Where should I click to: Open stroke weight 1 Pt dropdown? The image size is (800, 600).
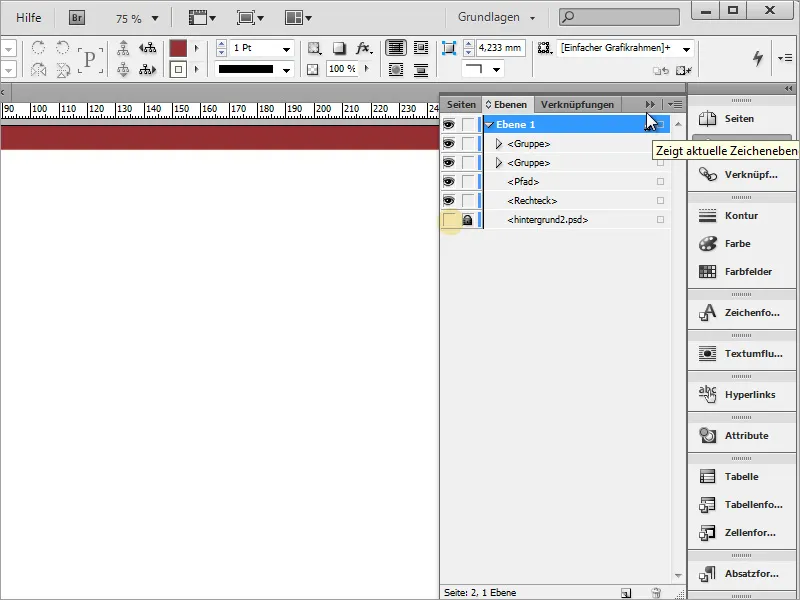(x=286, y=49)
